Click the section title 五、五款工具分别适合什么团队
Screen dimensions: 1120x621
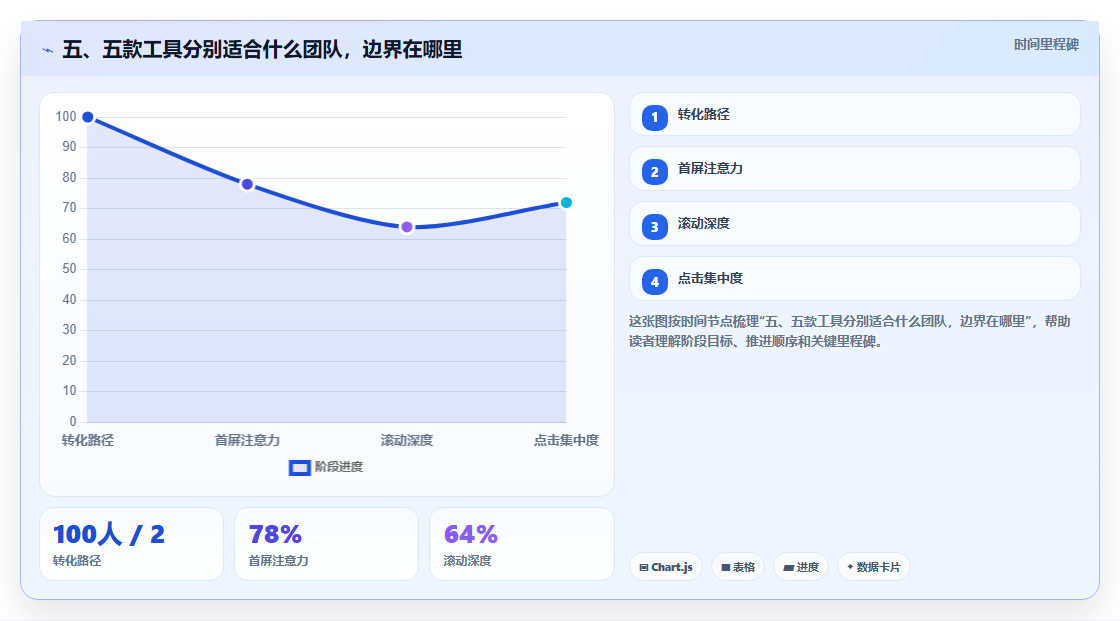(x=262, y=50)
